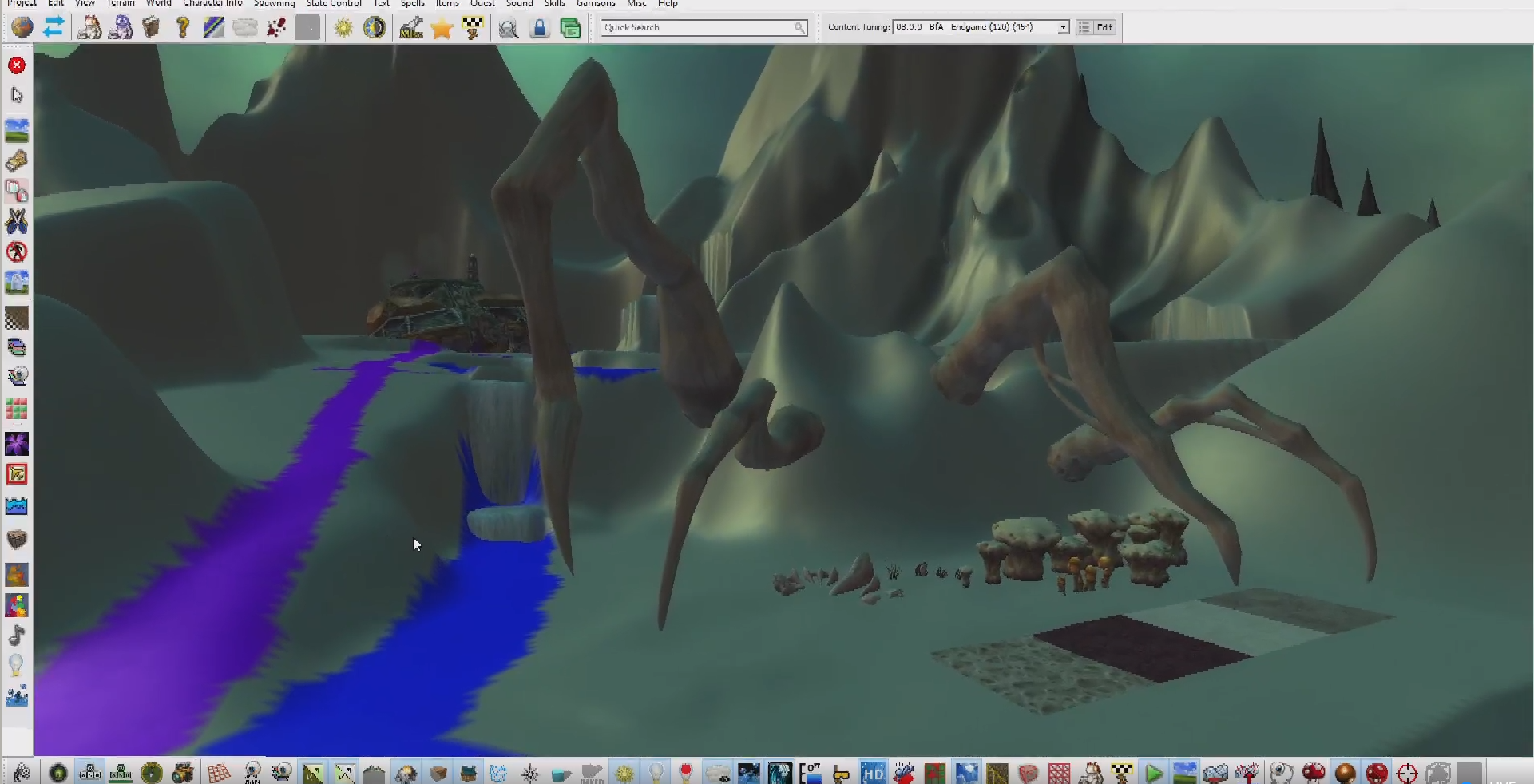1534x784 pixels.
Task: Click the day-night clock icon
Action: (374, 28)
